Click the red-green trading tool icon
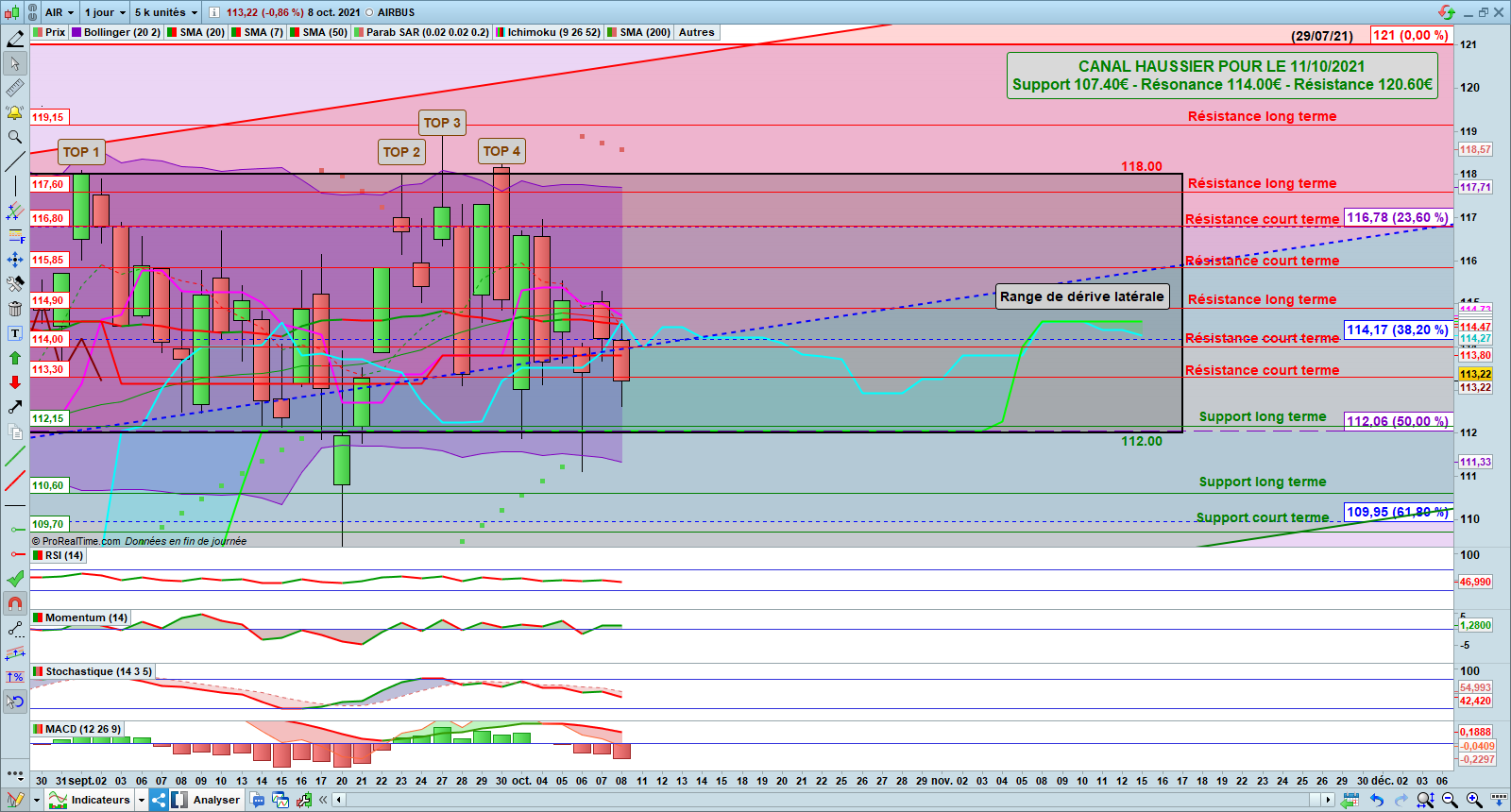 pyautogui.click(x=303, y=800)
